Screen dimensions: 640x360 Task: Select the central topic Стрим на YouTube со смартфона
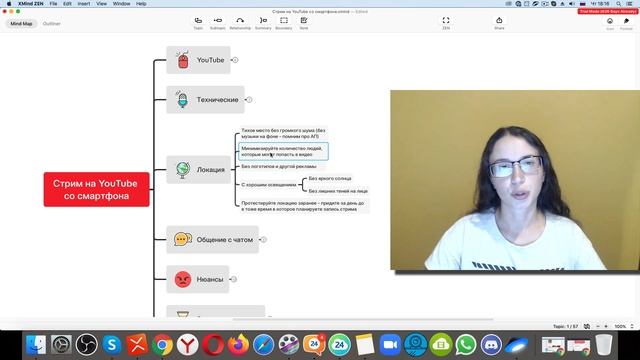(96, 189)
